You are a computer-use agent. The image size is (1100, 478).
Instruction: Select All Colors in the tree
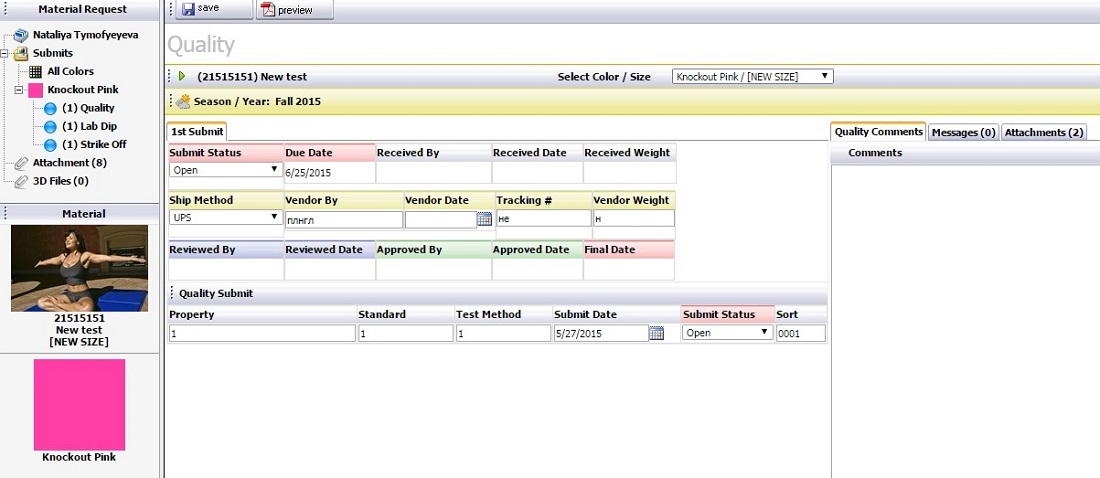point(70,72)
